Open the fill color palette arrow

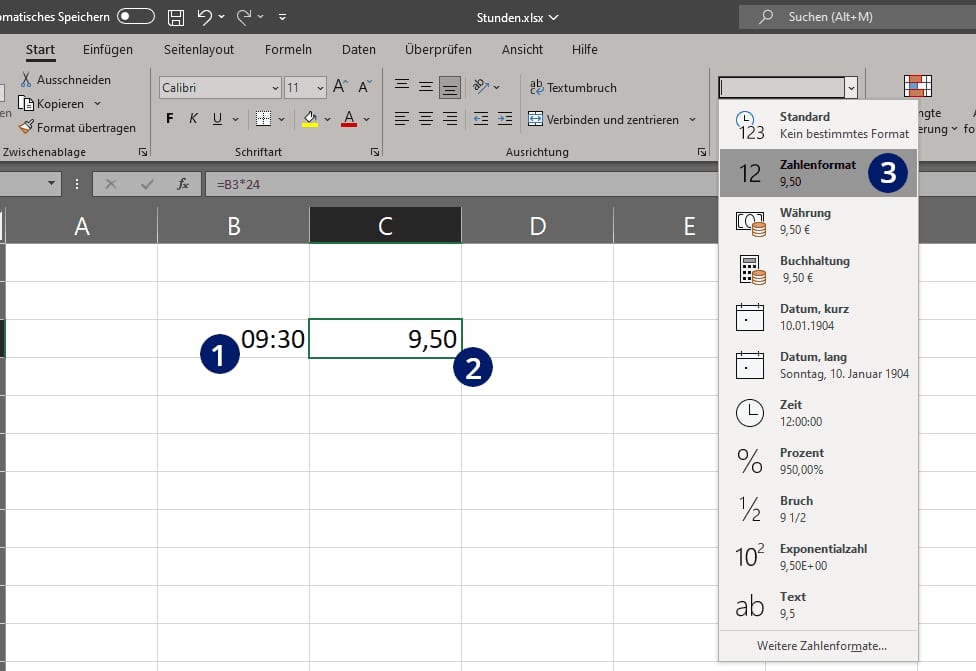click(x=327, y=119)
